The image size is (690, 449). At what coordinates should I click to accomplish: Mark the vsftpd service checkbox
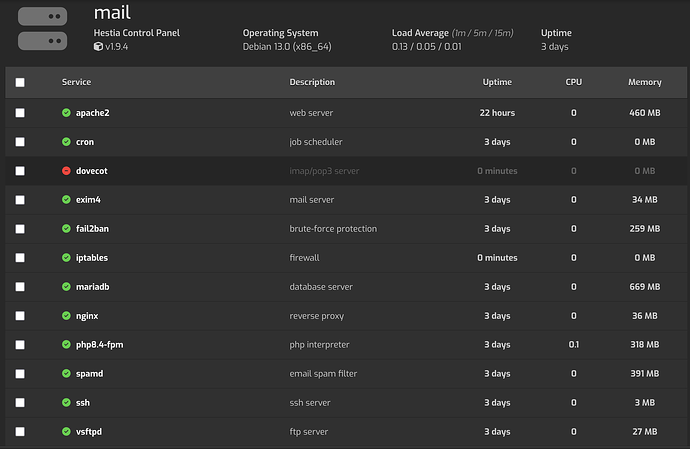(x=21, y=432)
